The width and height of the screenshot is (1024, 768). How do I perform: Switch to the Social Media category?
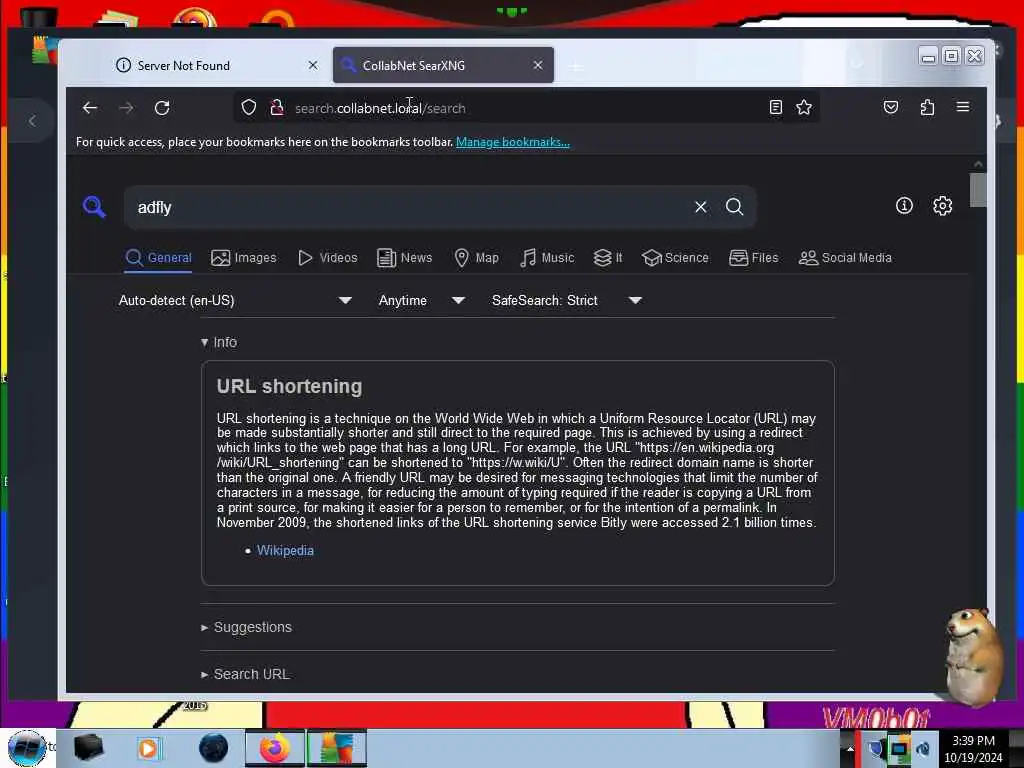coord(845,258)
